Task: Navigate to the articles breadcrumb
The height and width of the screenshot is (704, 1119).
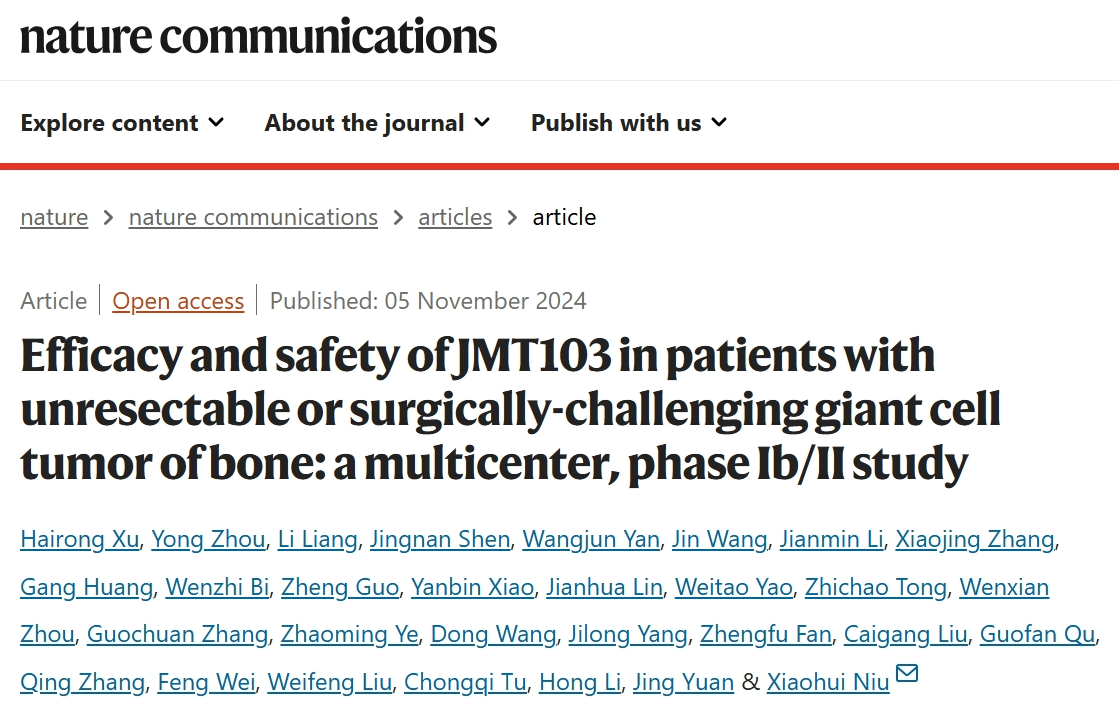Action: coord(455,217)
